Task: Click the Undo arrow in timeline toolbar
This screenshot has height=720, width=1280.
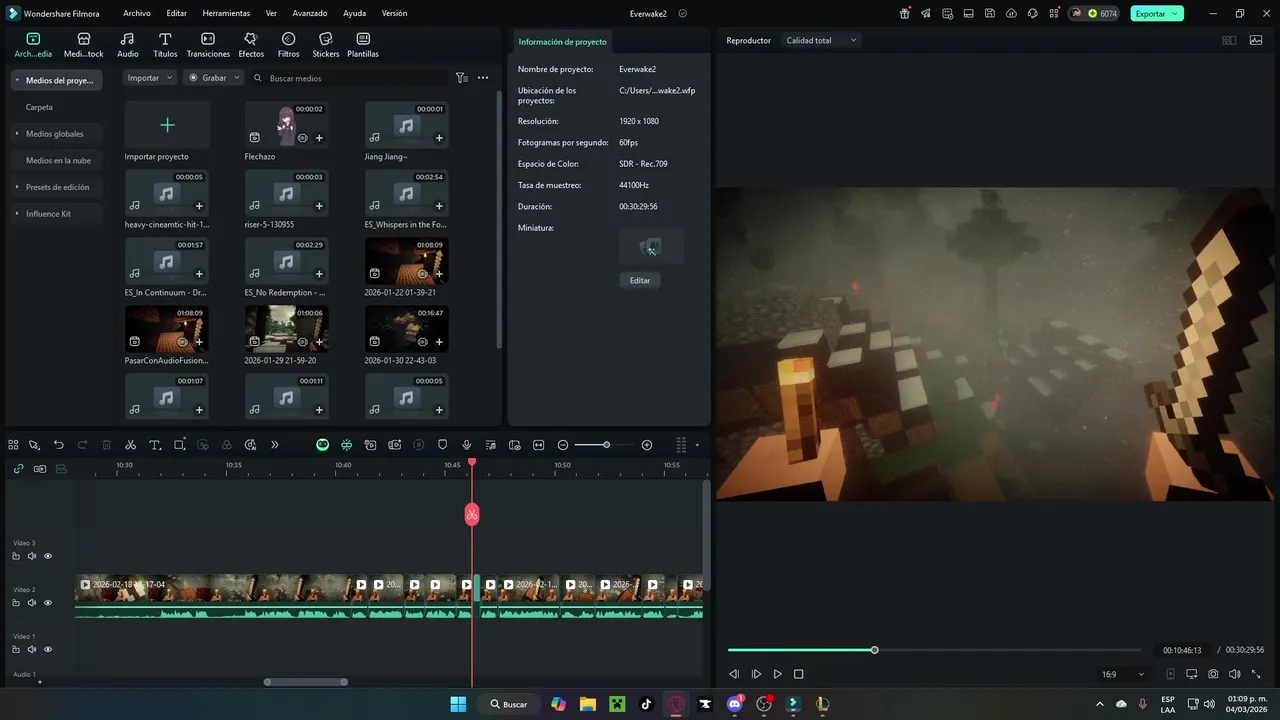Action: coord(58,445)
